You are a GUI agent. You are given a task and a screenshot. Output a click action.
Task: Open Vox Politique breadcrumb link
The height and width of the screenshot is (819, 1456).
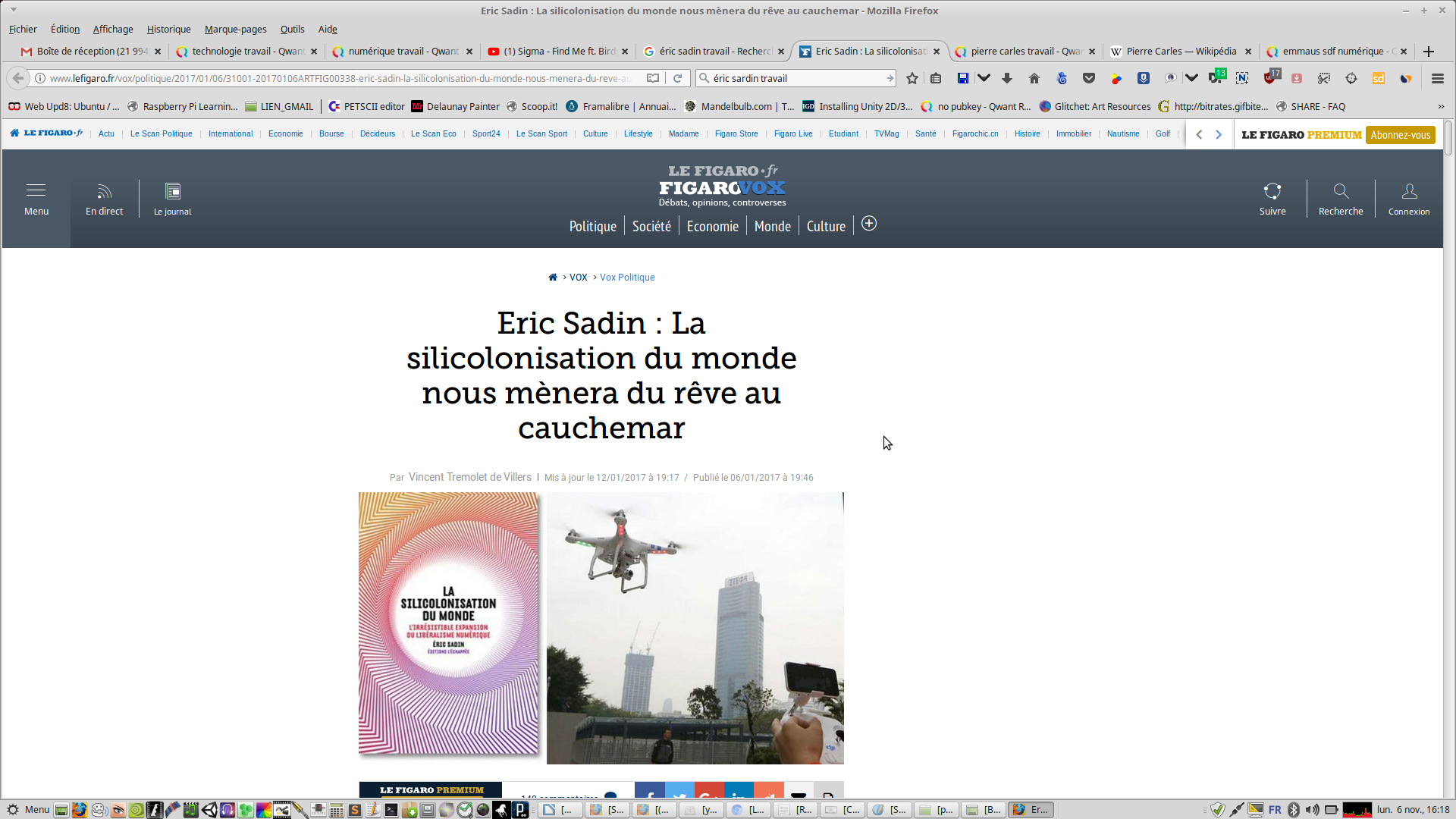tap(627, 278)
